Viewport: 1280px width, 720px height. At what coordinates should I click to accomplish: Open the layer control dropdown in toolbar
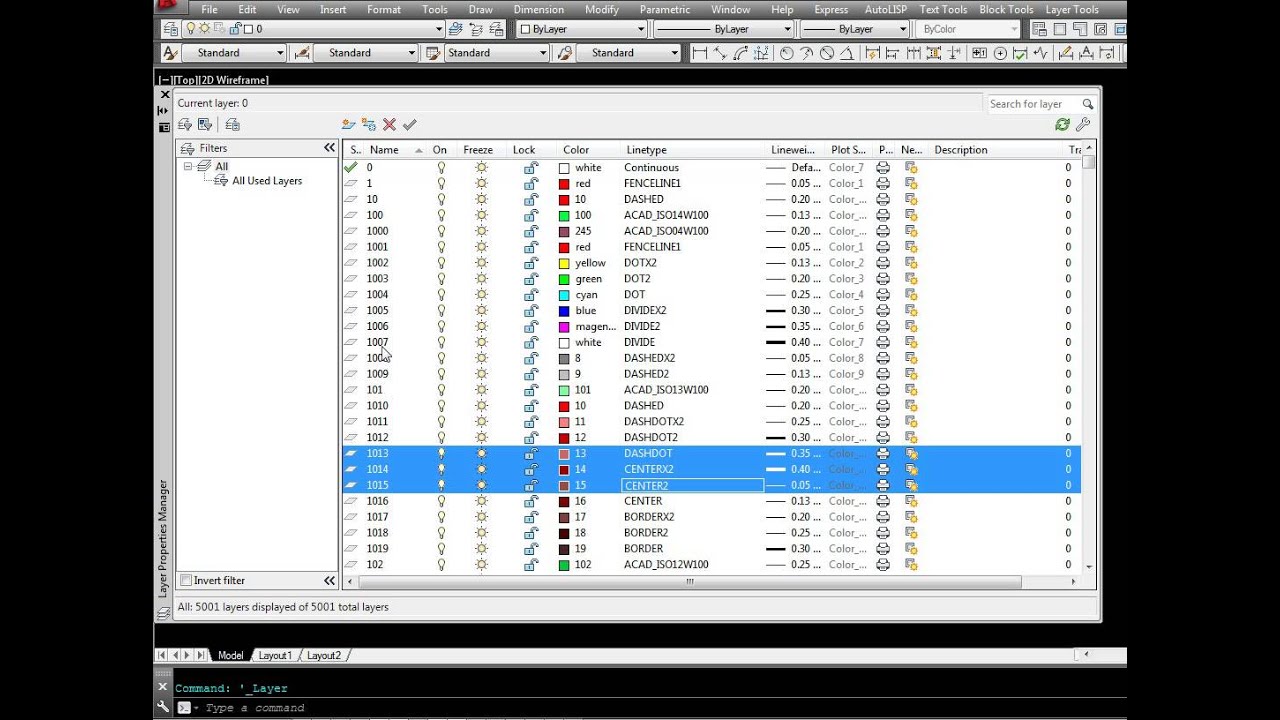313,29
